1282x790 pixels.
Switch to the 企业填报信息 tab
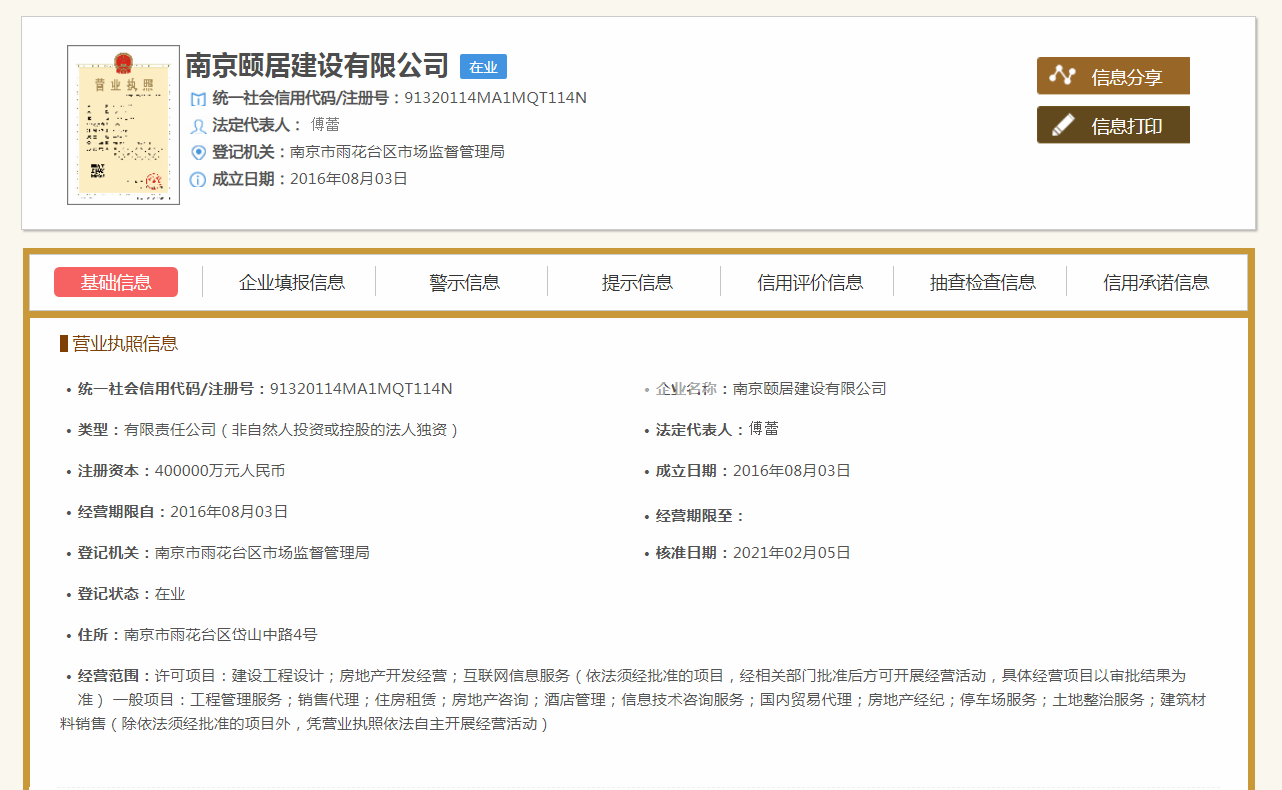click(292, 282)
